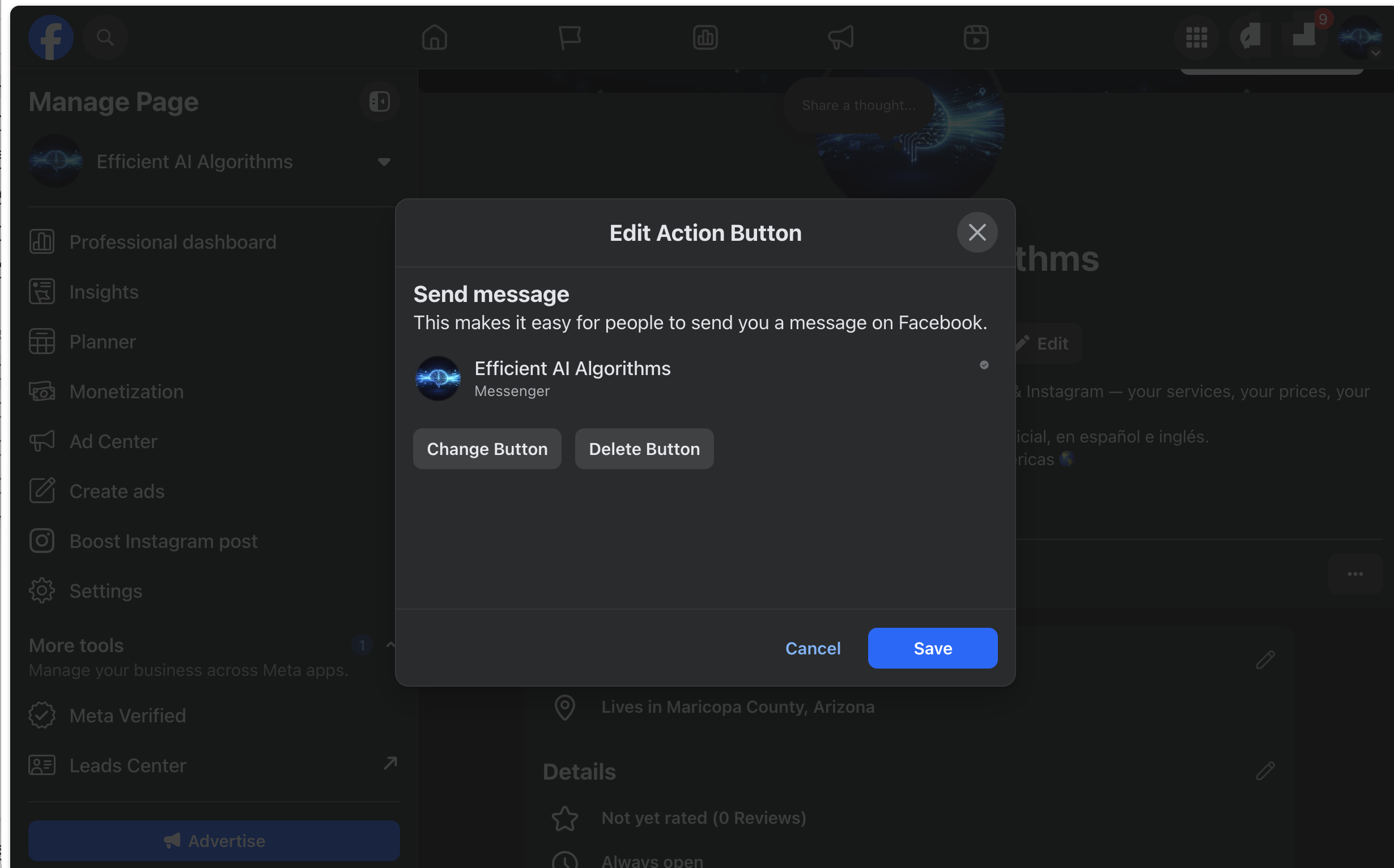Click the Efficient AI Algorithms sidebar page avatar
The width and height of the screenshot is (1394, 868).
[x=56, y=161]
